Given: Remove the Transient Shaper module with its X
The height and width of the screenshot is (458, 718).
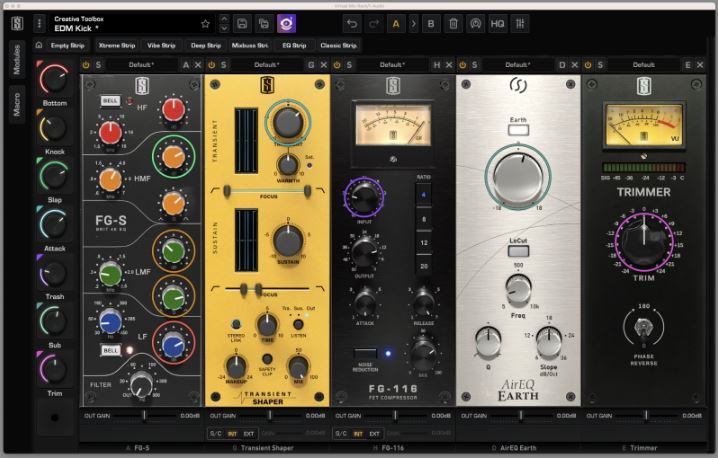Looking at the screenshot, I should pyautogui.click(x=323, y=65).
